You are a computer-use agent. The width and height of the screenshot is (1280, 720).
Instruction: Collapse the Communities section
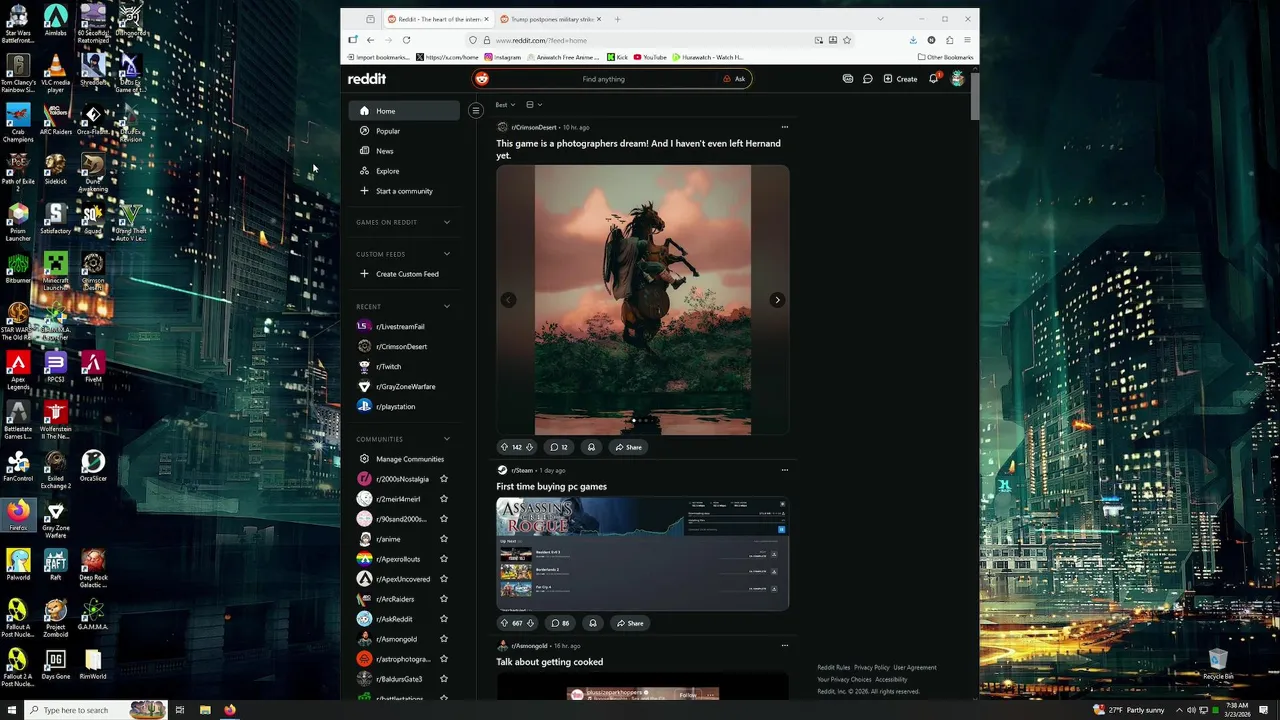(446, 439)
